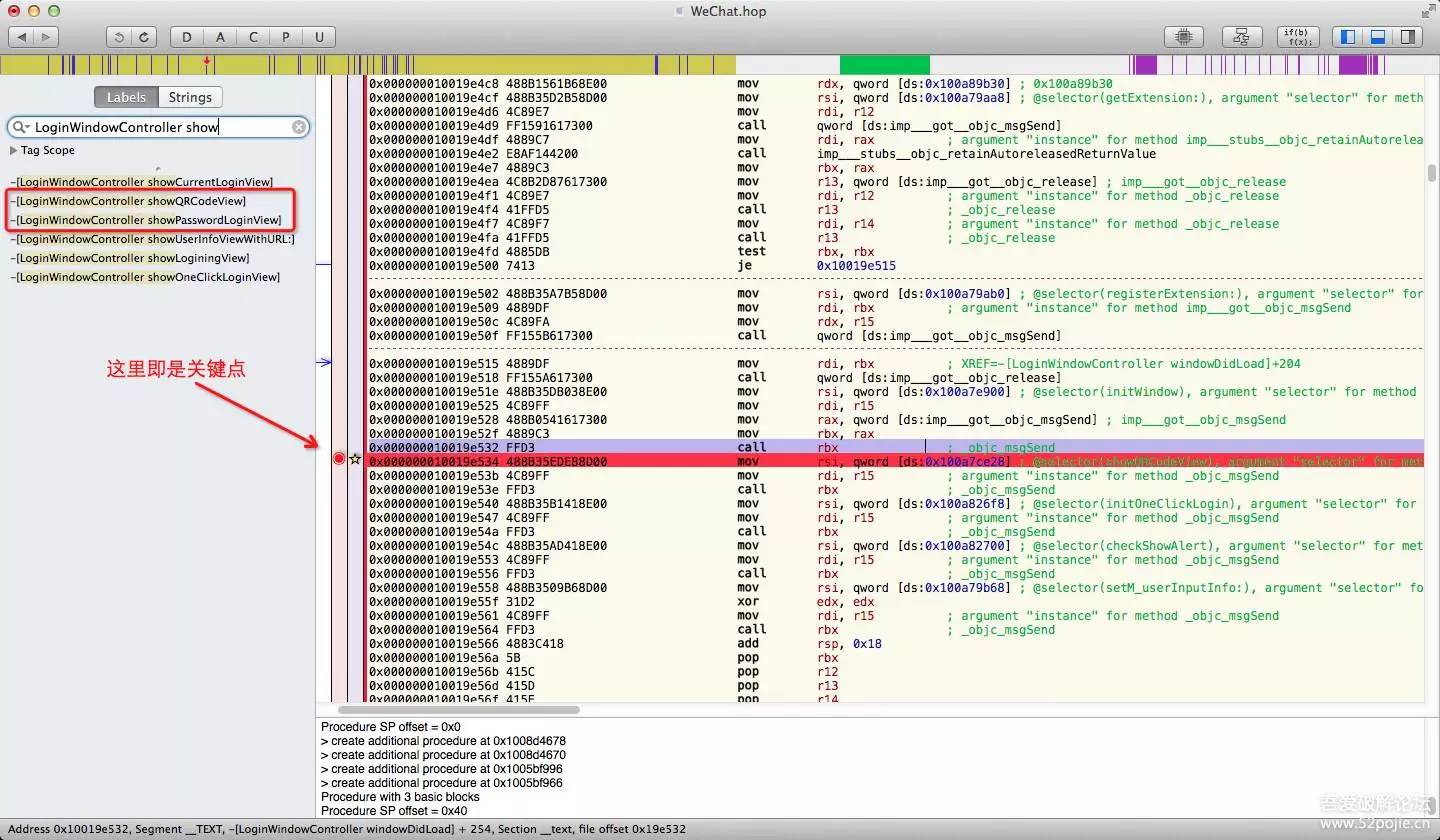The width and height of the screenshot is (1440, 840).
Task: Select highlighted call rbx line at 0x10019e532
Action: pyautogui.click(x=895, y=447)
